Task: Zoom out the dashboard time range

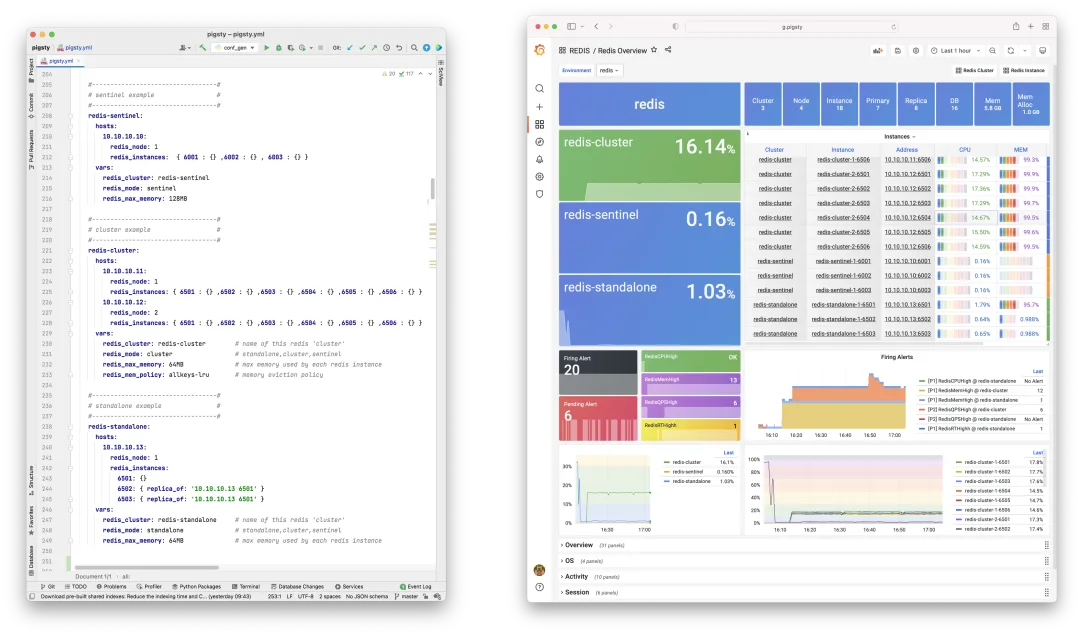Action: (x=993, y=51)
